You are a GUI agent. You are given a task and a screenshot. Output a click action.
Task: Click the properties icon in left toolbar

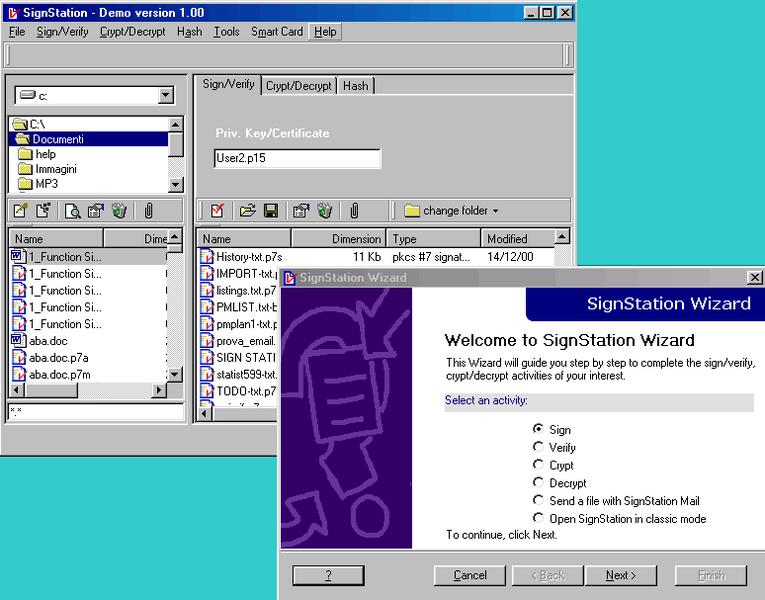coord(96,211)
